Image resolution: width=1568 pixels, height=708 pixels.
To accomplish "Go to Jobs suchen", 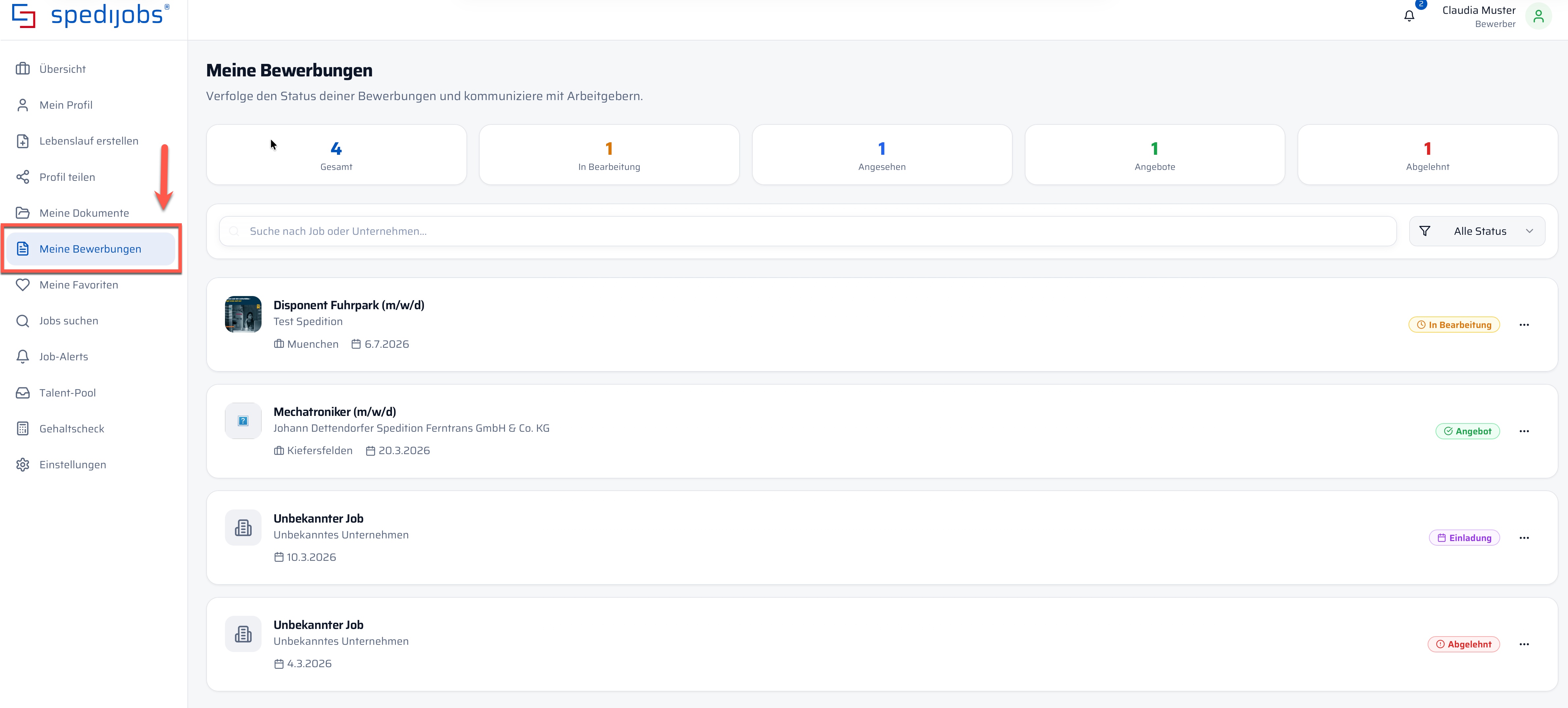I will click(x=91, y=320).
